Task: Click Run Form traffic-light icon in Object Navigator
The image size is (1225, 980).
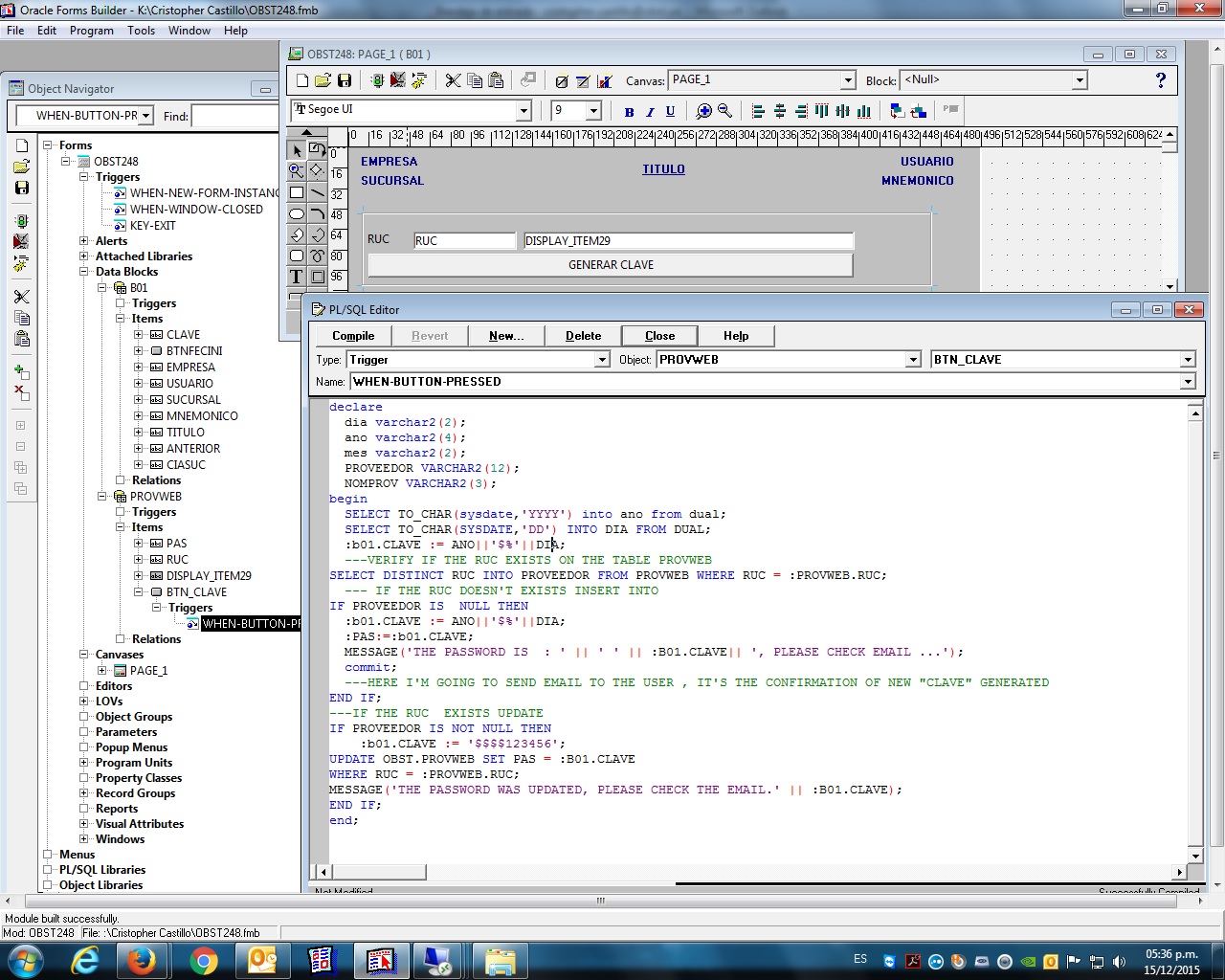Action: 21,221
